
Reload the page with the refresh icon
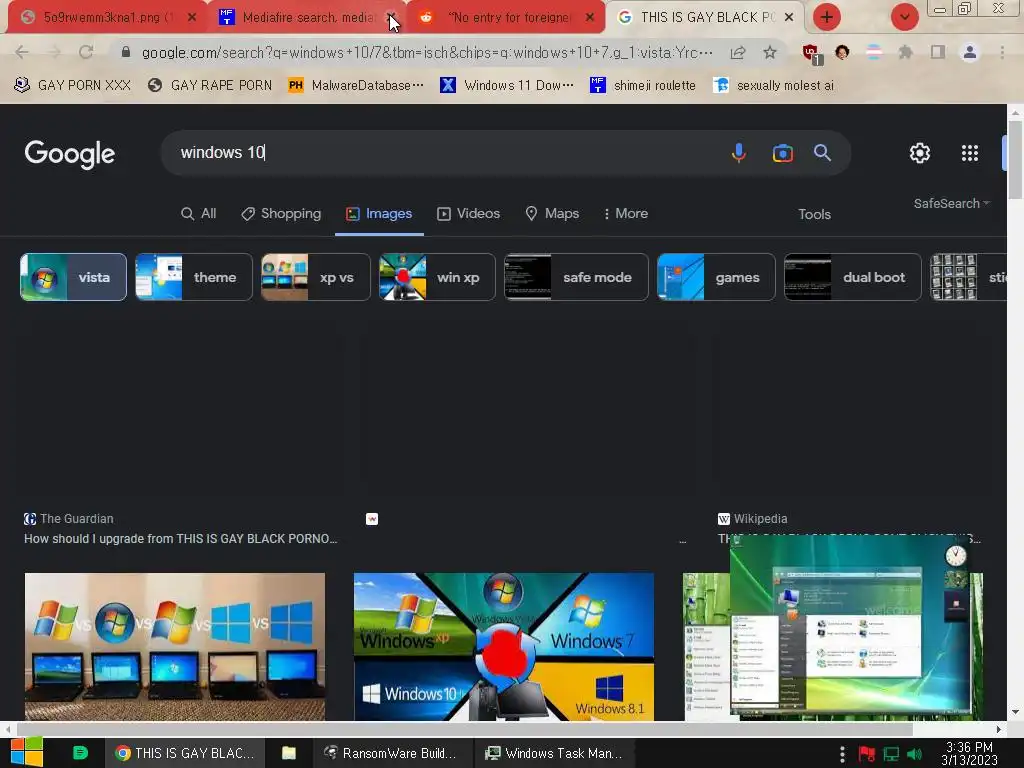click(86, 52)
